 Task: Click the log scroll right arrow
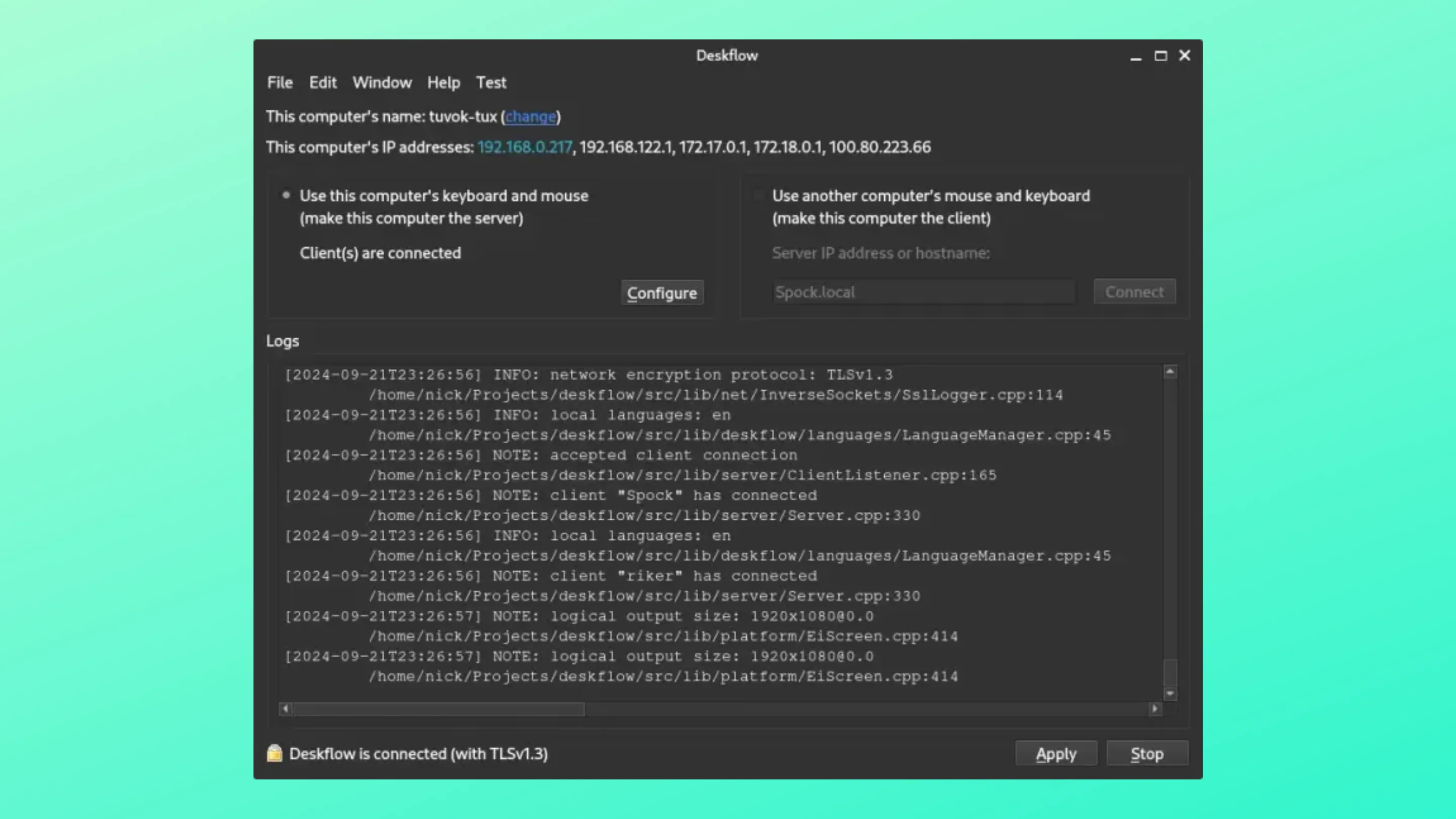[x=1155, y=709]
